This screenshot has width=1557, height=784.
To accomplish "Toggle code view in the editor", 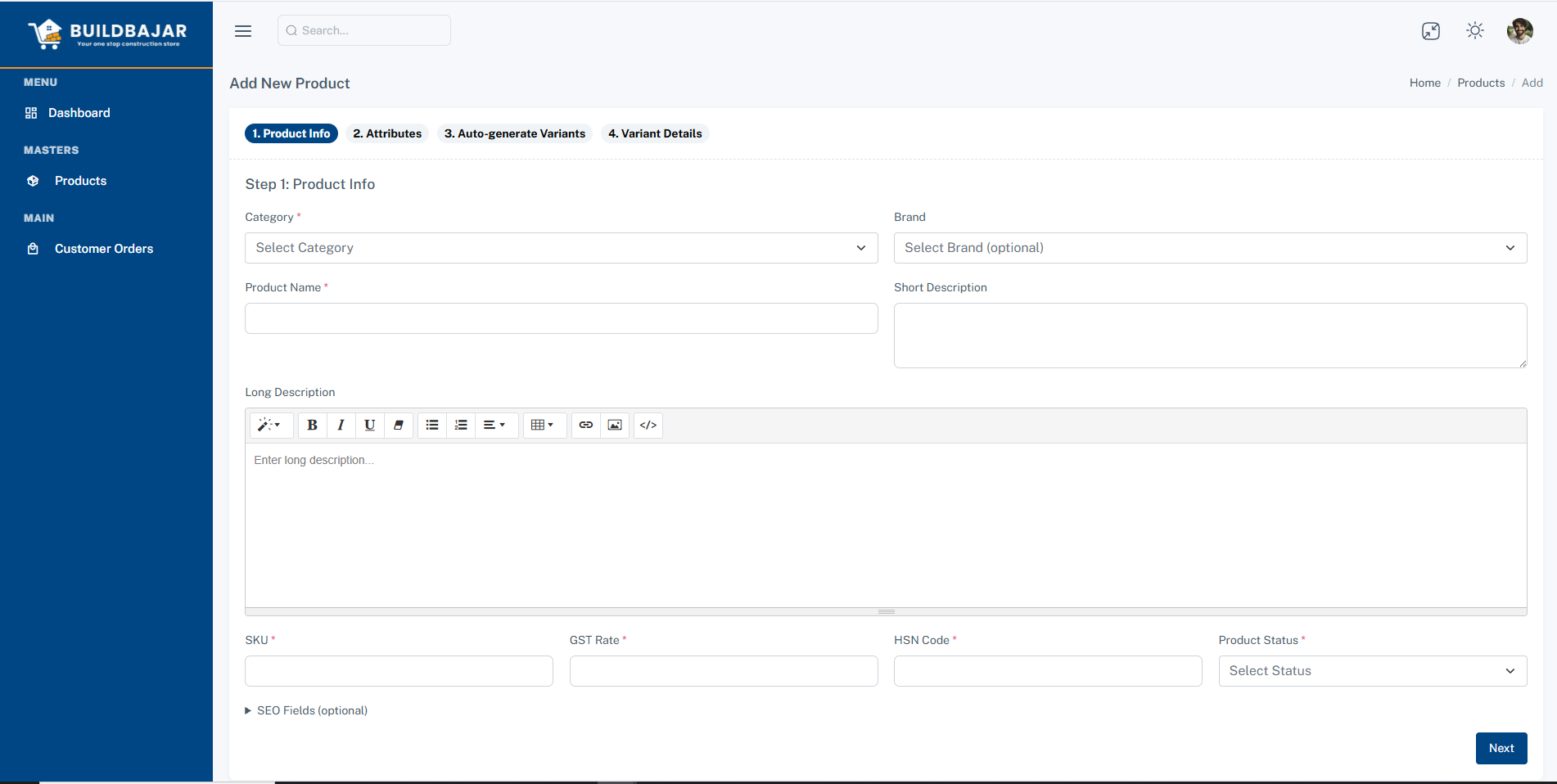I will 648,425.
